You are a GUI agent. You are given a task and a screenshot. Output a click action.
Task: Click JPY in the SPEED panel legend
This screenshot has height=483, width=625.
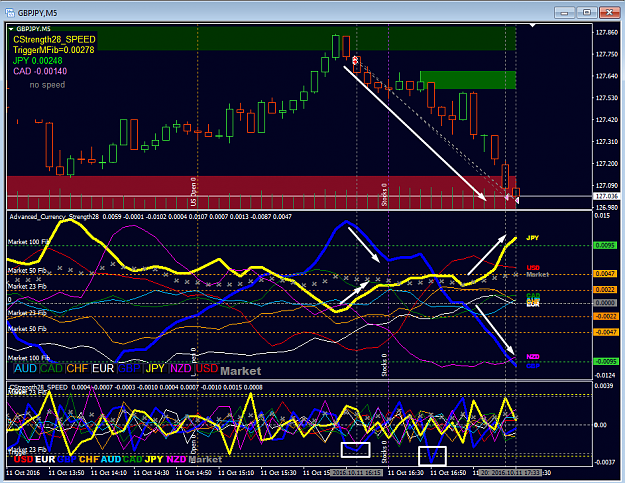154,459
